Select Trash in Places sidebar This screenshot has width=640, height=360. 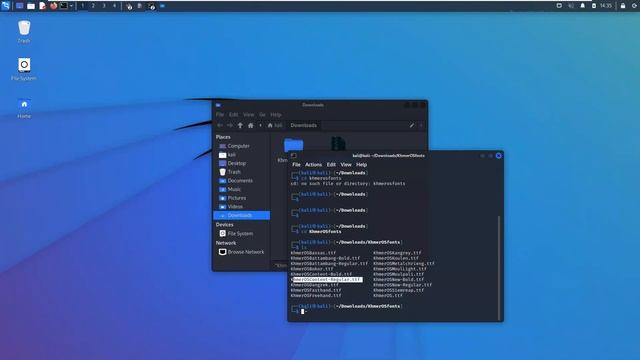(242, 172)
